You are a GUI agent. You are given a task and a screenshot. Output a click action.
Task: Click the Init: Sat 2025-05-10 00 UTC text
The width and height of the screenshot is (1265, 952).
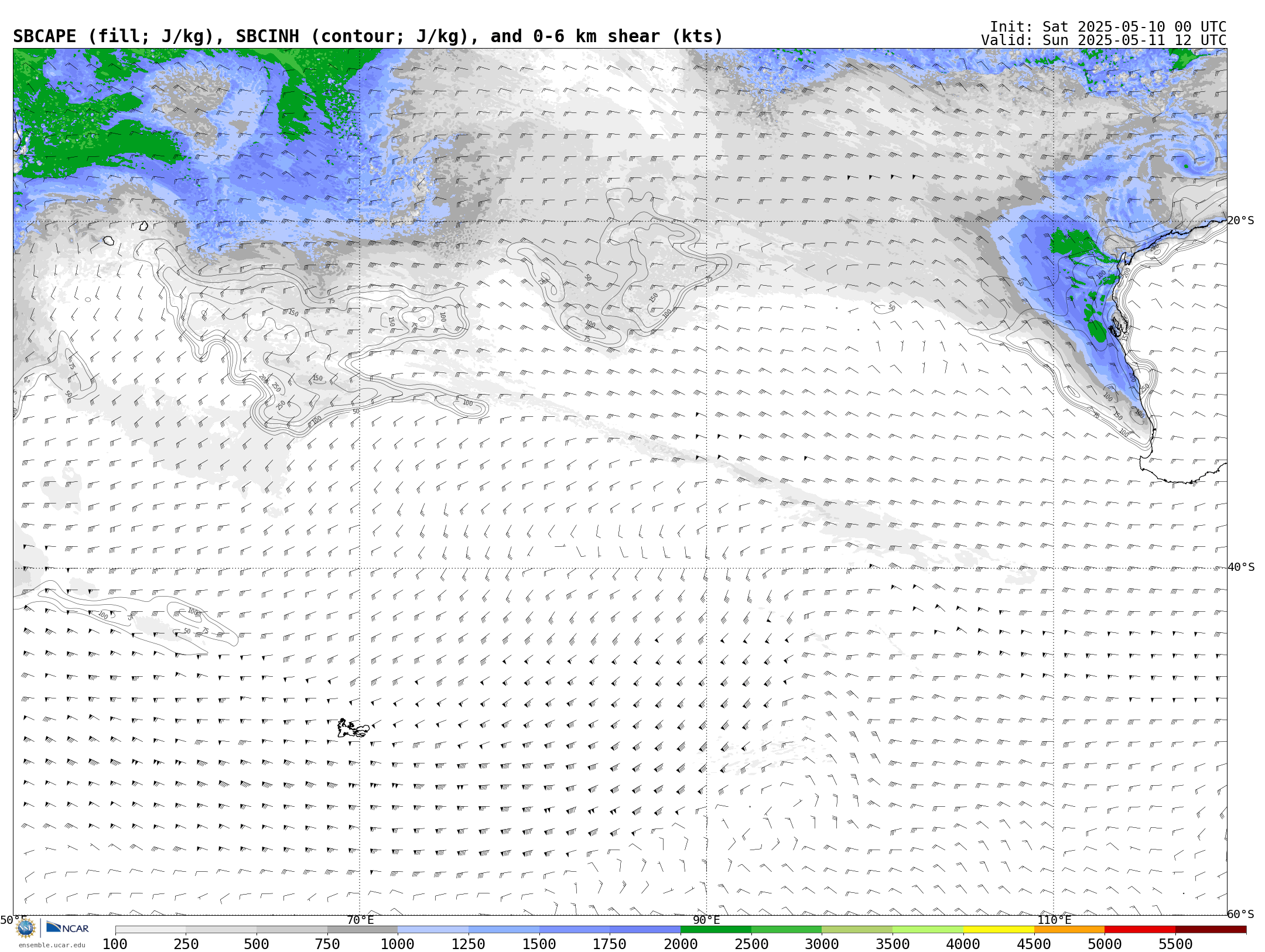click(x=1108, y=27)
